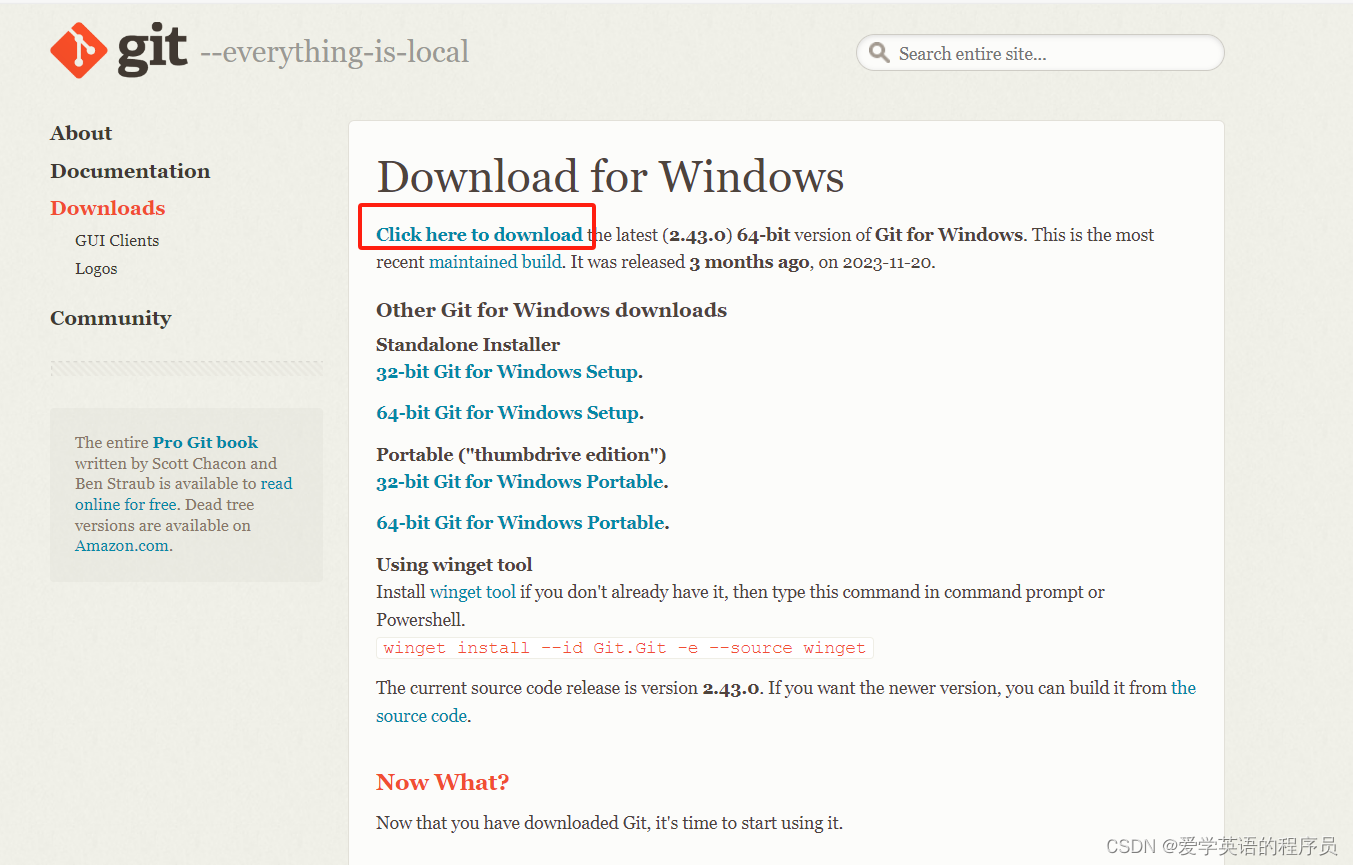
Task: Open GUI Clients submenu item
Action: (117, 240)
